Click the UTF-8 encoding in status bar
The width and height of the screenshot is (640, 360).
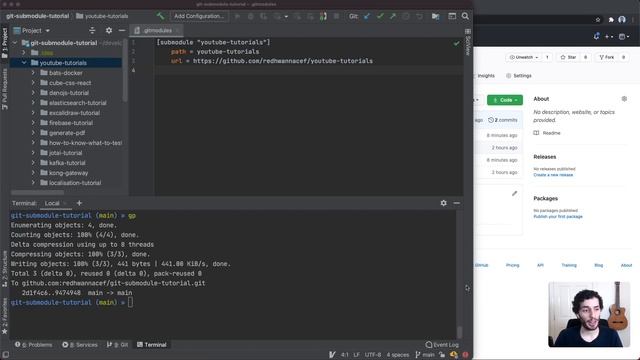(373, 355)
